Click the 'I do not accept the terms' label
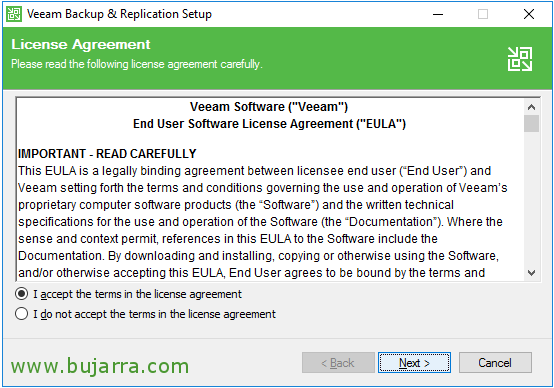This screenshot has width=554, height=388. click(154, 314)
